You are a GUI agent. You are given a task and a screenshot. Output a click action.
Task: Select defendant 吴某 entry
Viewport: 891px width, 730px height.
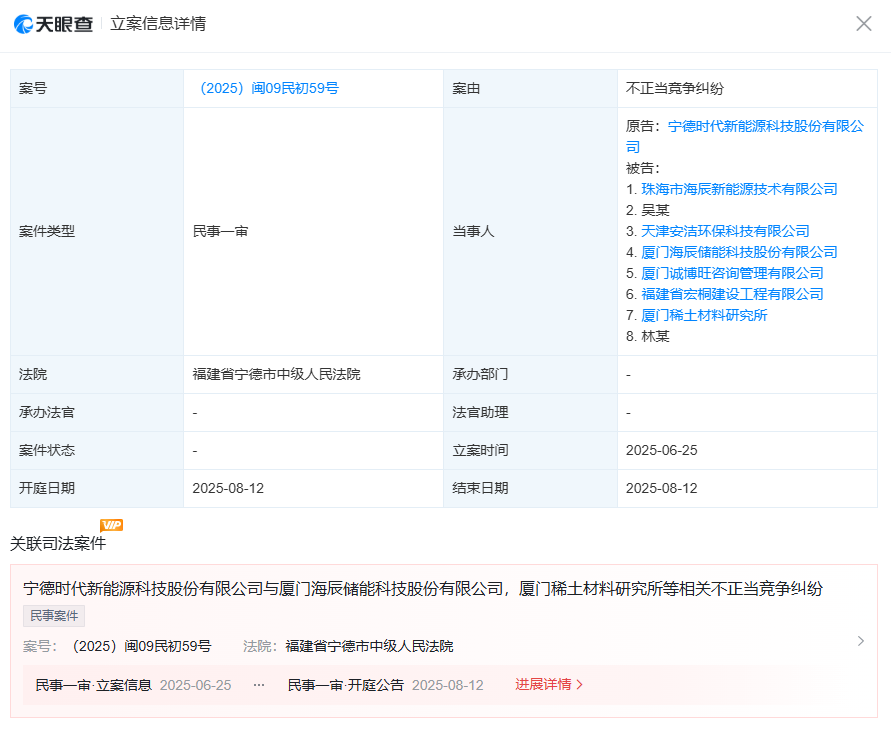tap(648, 210)
